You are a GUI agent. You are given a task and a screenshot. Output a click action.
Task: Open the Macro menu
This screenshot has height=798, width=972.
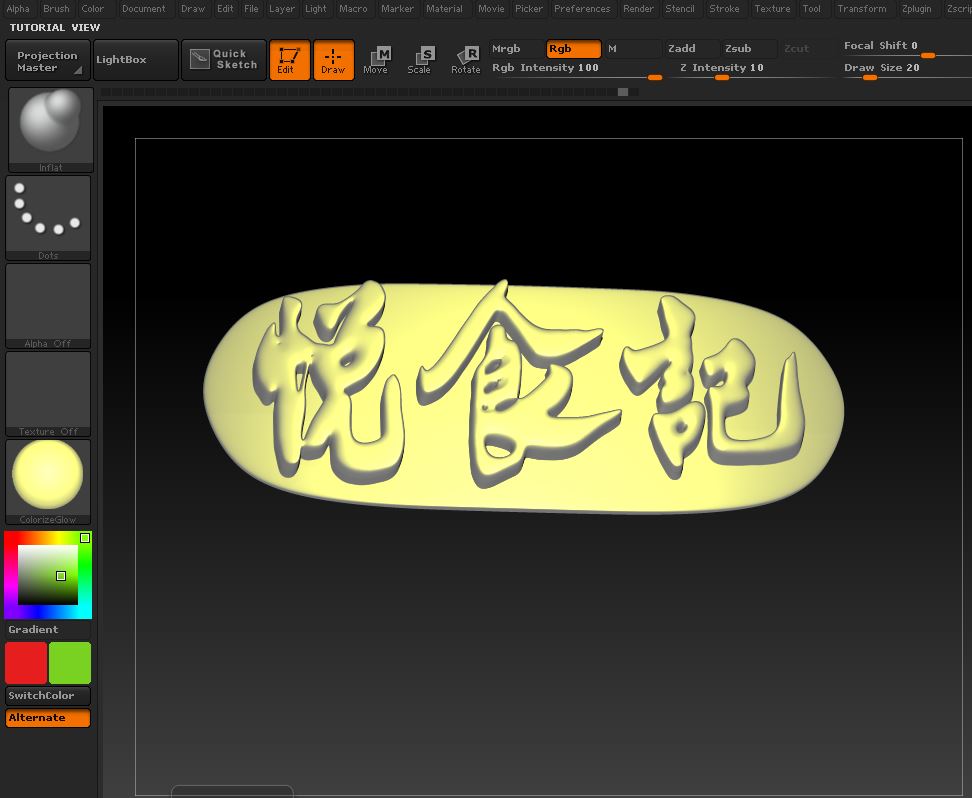pos(353,9)
